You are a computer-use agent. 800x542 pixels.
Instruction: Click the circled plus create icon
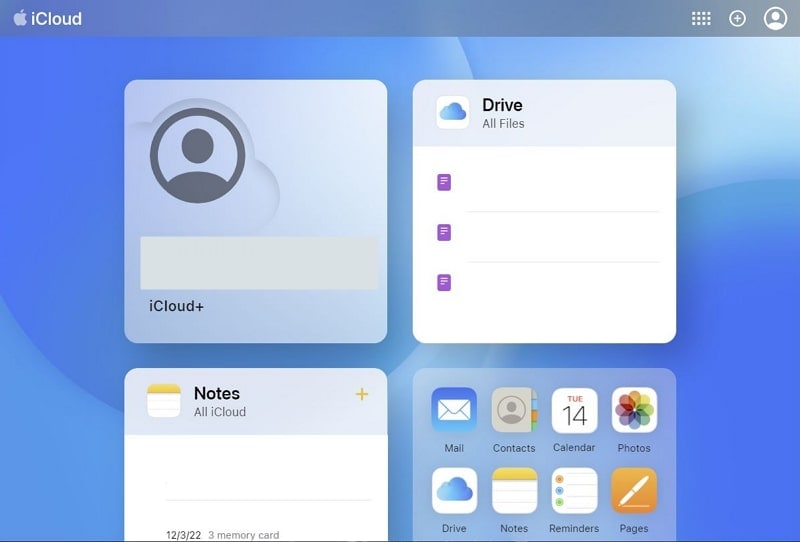point(737,19)
